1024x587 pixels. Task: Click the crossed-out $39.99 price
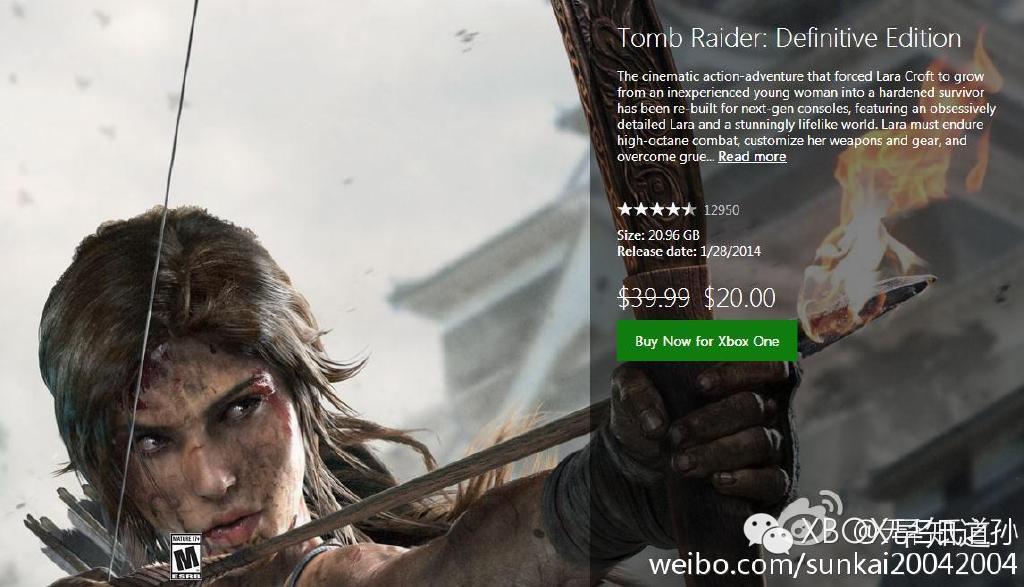point(654,298)
